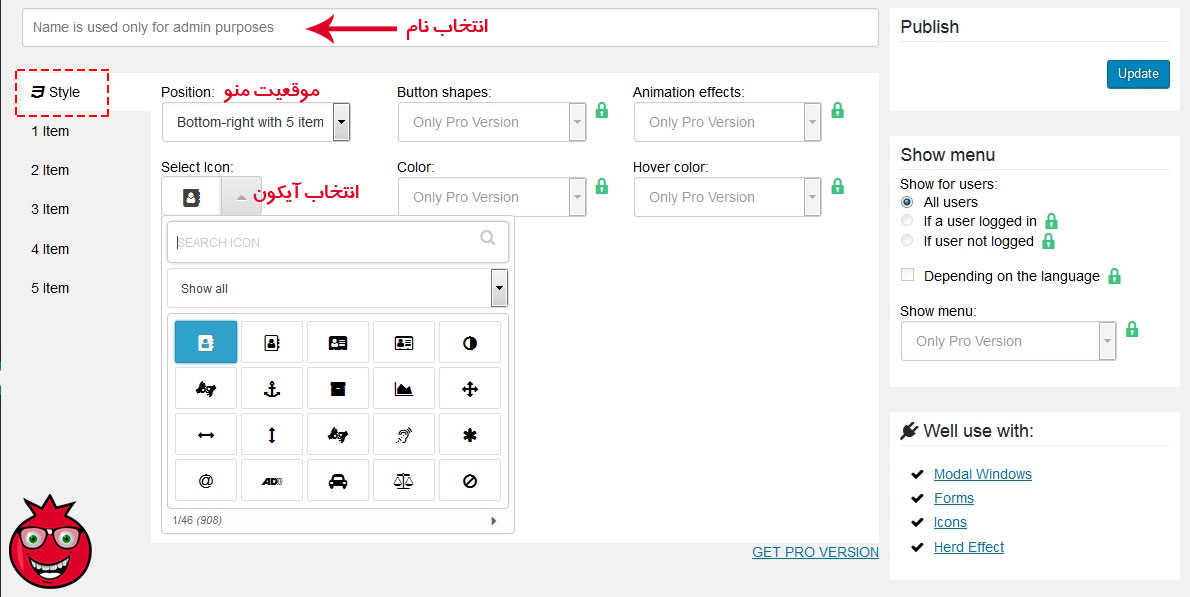Screen dimensions: 1190x597
Task: Select the area chart icon
Action: point(403,387)
